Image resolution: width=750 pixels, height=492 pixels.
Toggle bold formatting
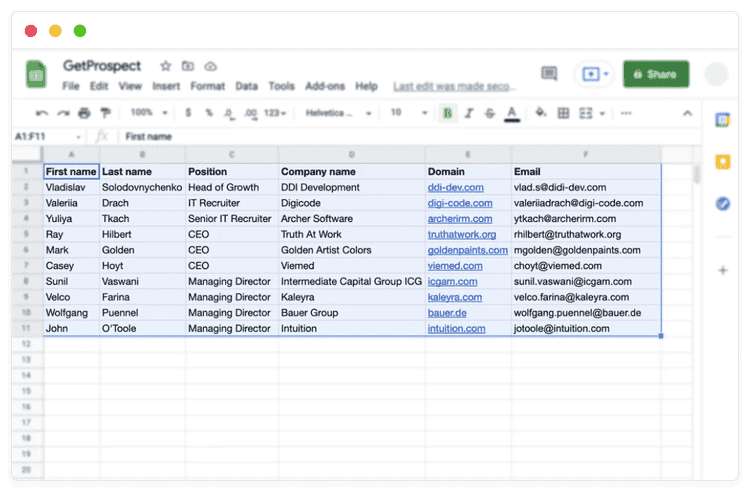448,113
